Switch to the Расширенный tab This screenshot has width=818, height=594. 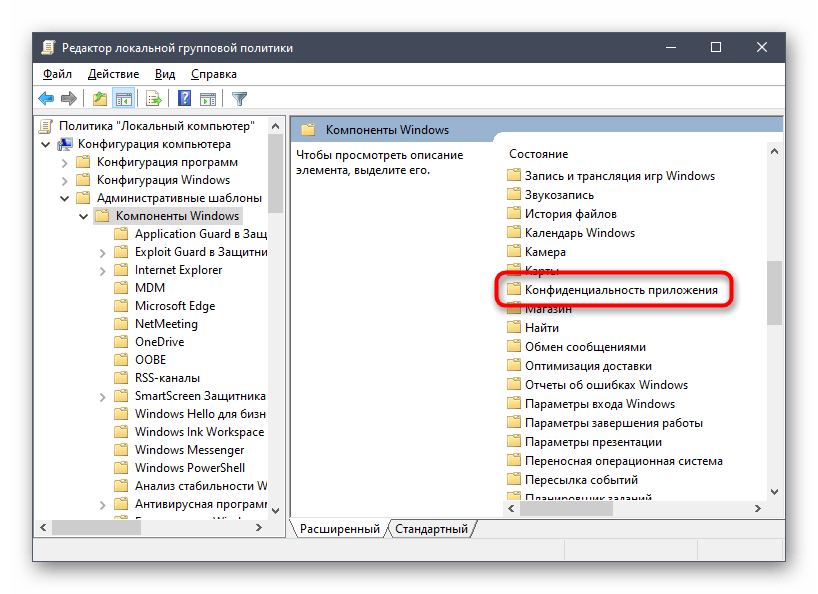tap(339, 528)
